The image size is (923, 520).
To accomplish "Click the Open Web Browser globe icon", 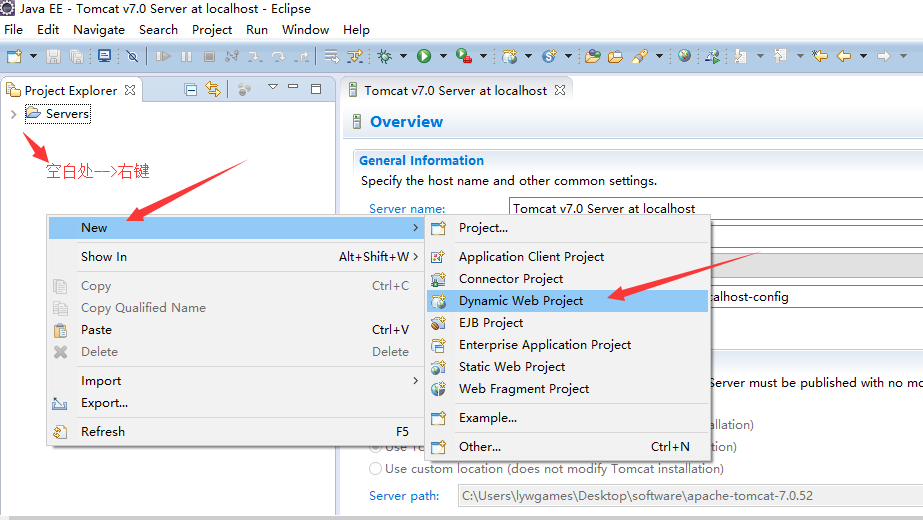I will point(684,56).
